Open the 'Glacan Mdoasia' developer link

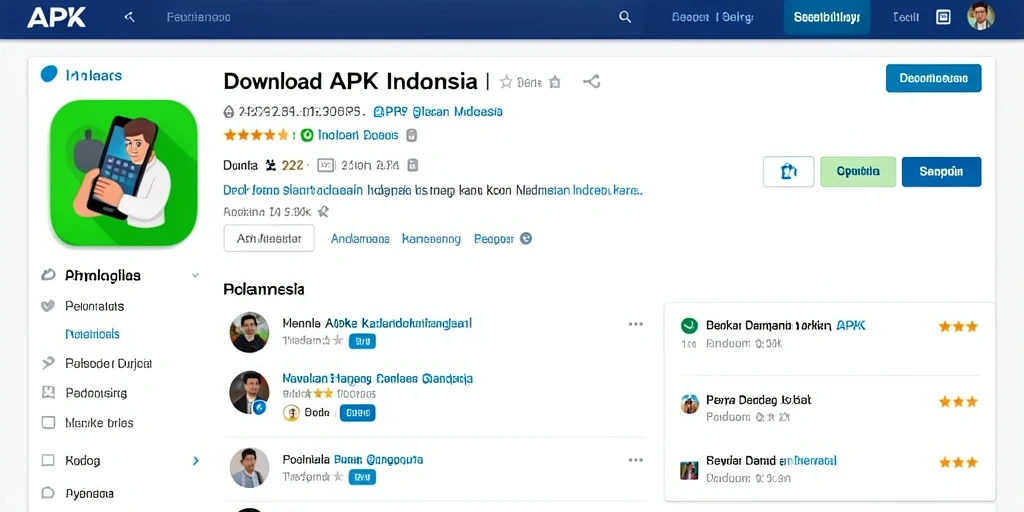point(438,112)
